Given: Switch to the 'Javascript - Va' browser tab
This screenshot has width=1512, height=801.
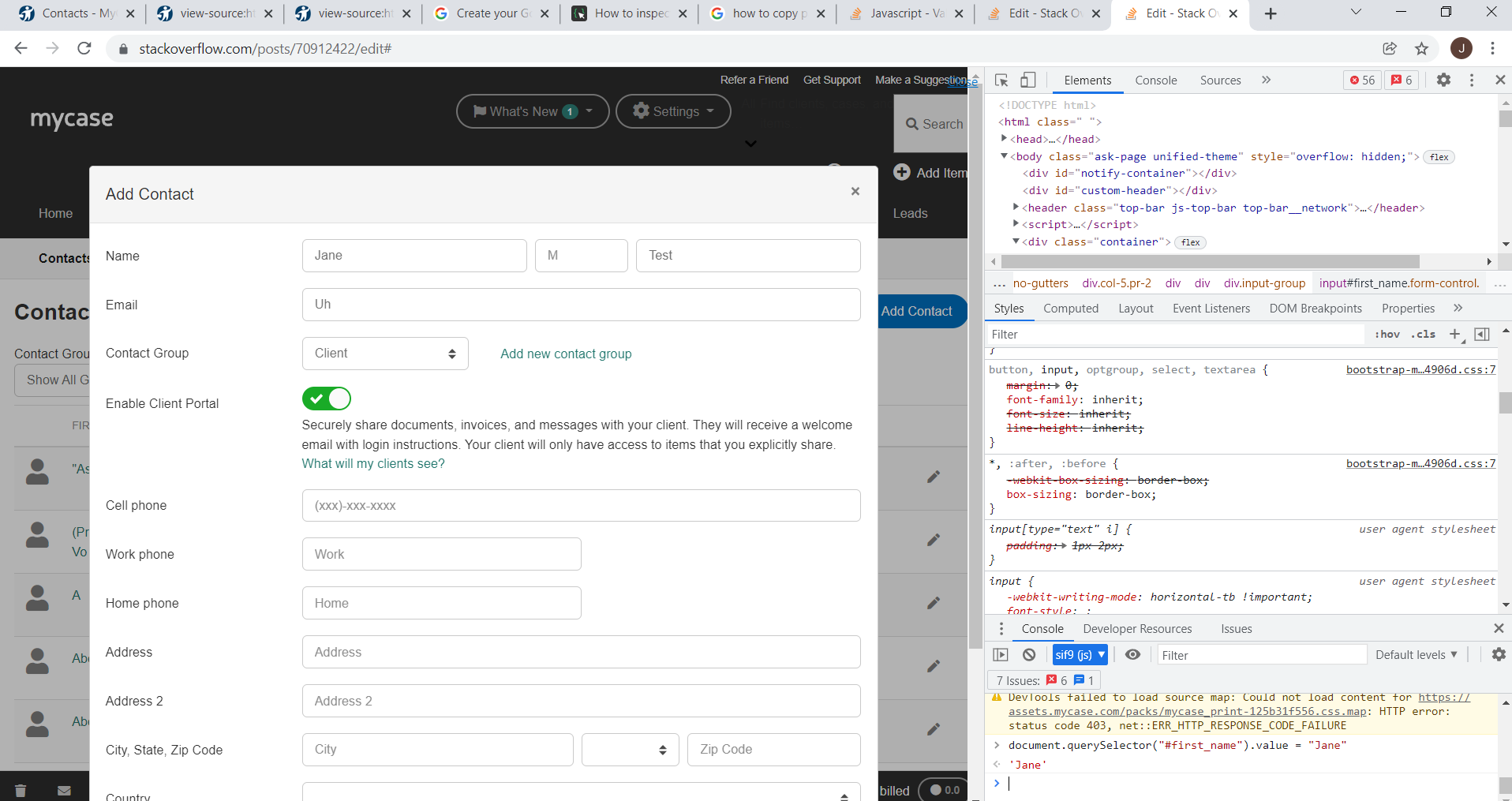Looking at the screenshot, I should (905, 13).
